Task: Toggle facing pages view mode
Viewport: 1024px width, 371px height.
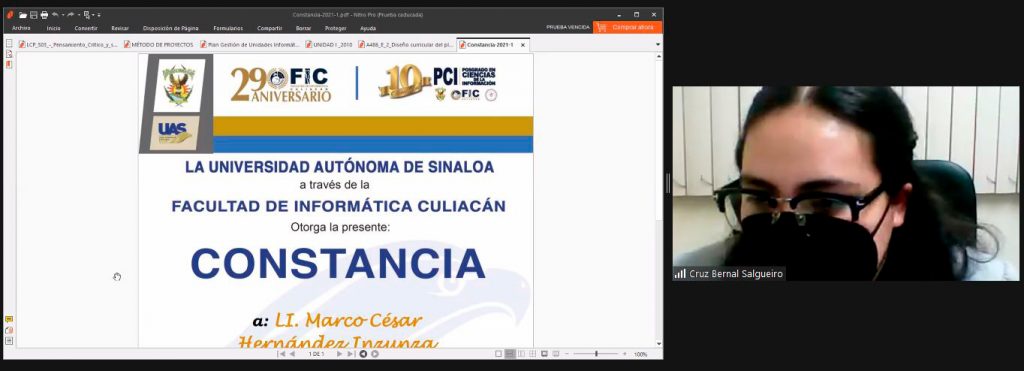Action: [521, 354]
